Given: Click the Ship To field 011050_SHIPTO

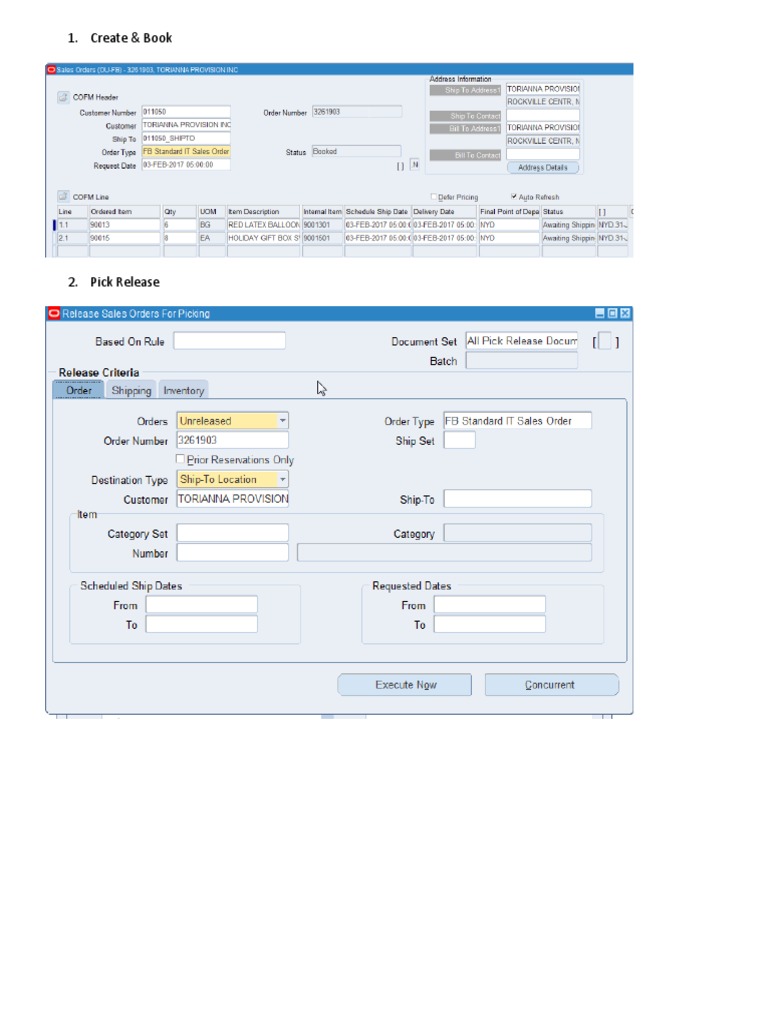Looking at the screenshot, I should coord(186,138).
